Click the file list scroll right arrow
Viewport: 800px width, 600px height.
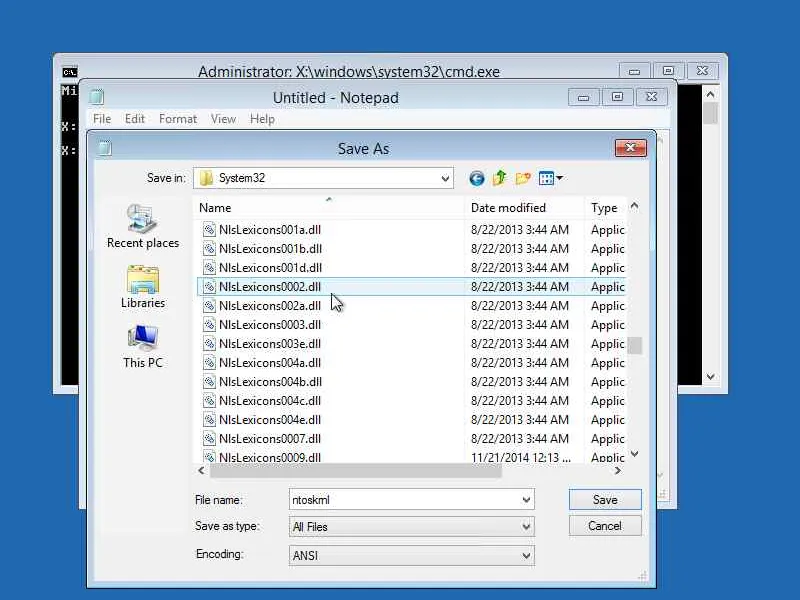tap(618, 471)
